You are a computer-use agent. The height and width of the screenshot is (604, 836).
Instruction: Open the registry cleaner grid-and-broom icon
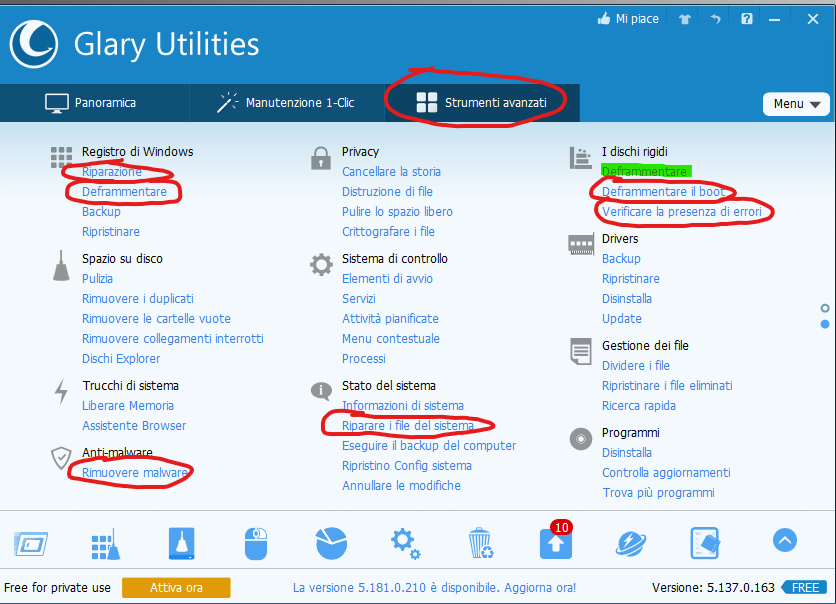point(106,544)
